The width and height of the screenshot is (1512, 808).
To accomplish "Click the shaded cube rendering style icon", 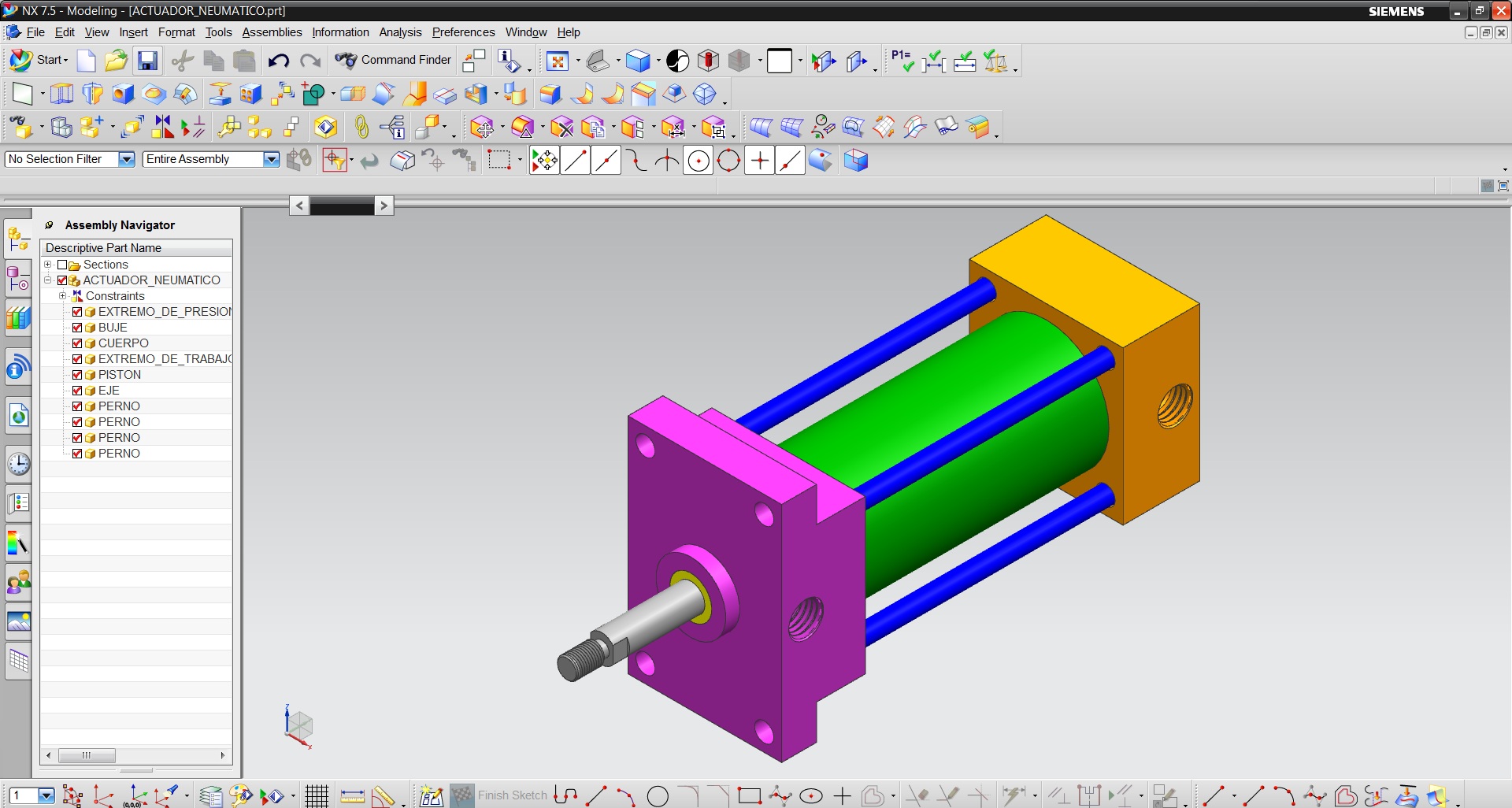I will click(x=638, y=61).
